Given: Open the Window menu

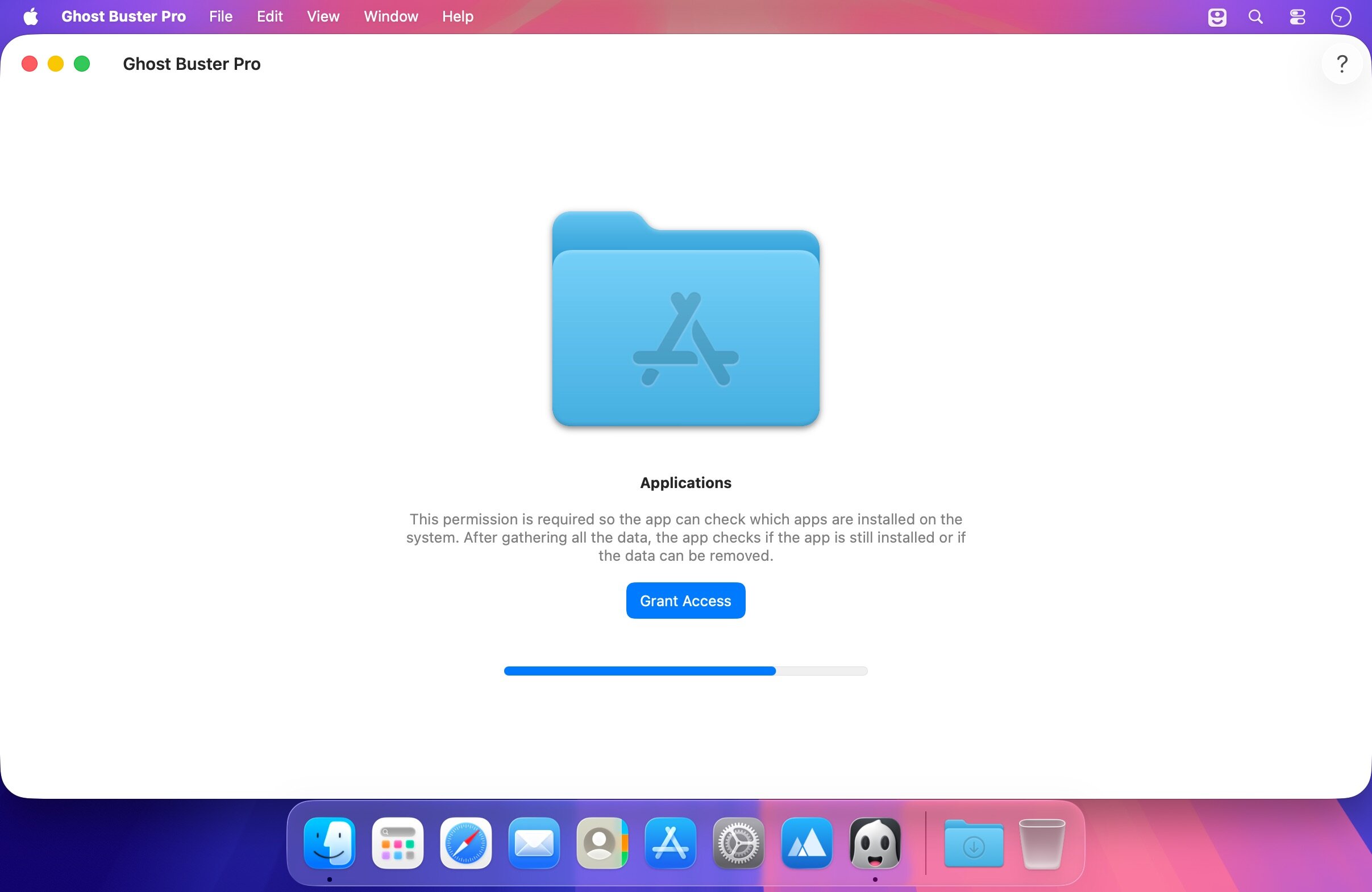Looking at the screenshot, I should coord(391,16).
